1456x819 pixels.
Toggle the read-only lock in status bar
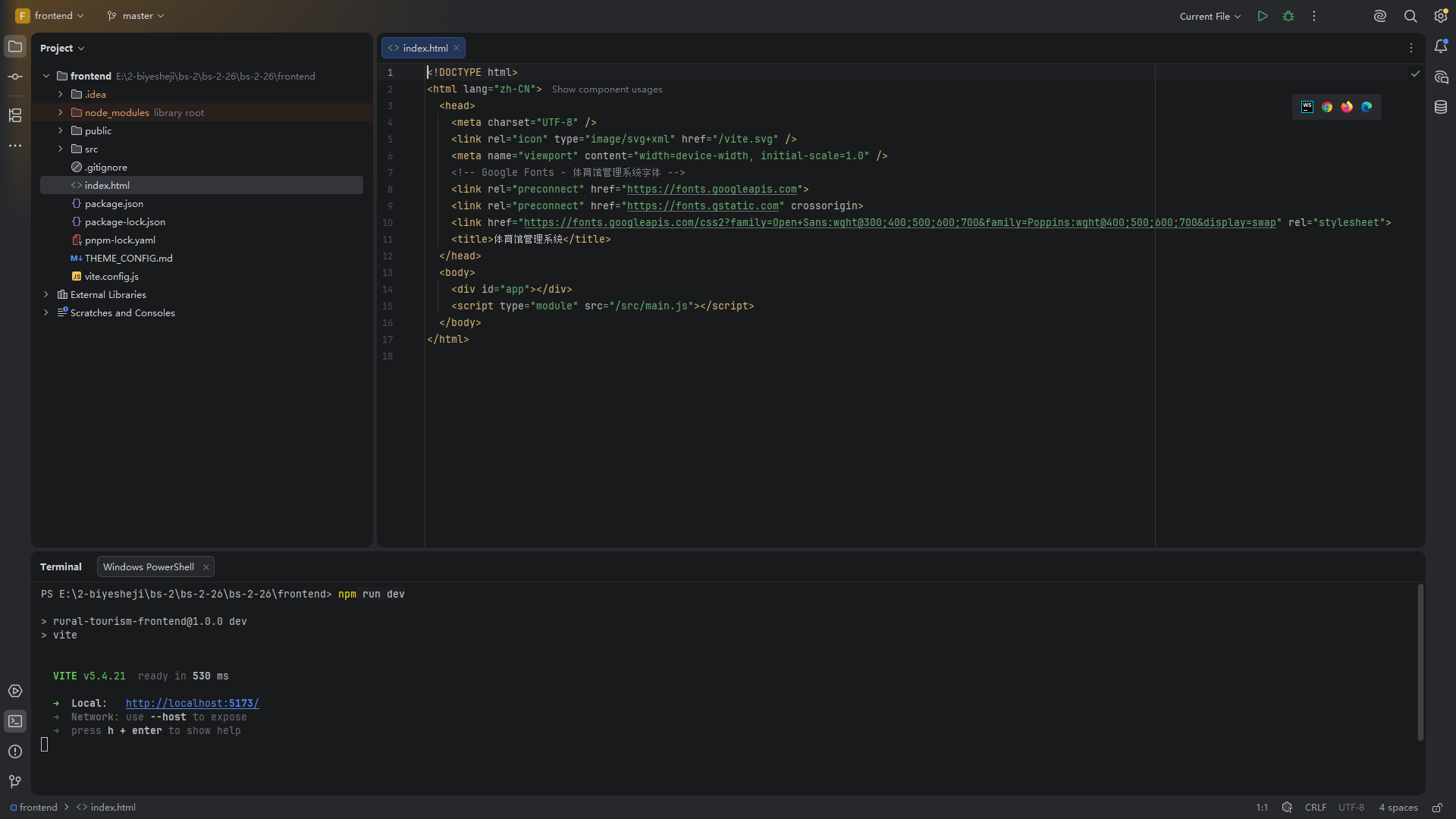1437,808
